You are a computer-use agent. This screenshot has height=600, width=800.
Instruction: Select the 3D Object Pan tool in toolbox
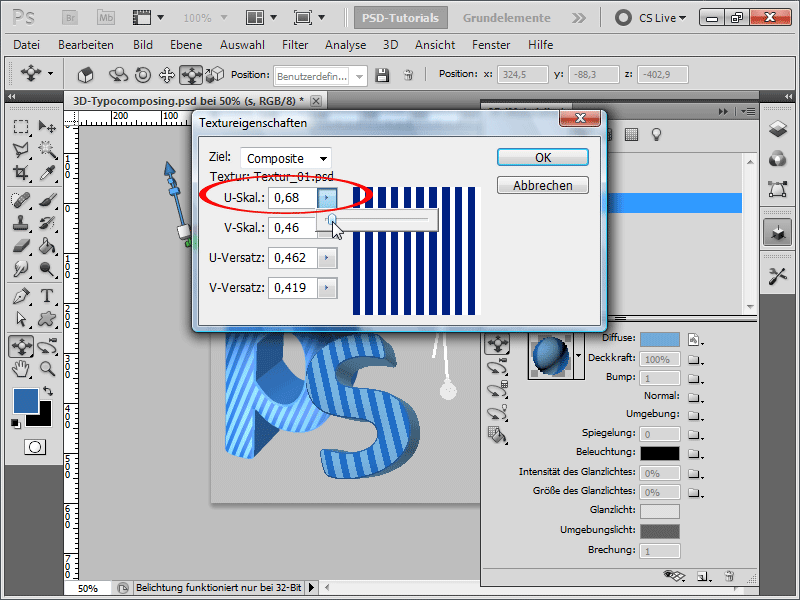click(21, 346)
